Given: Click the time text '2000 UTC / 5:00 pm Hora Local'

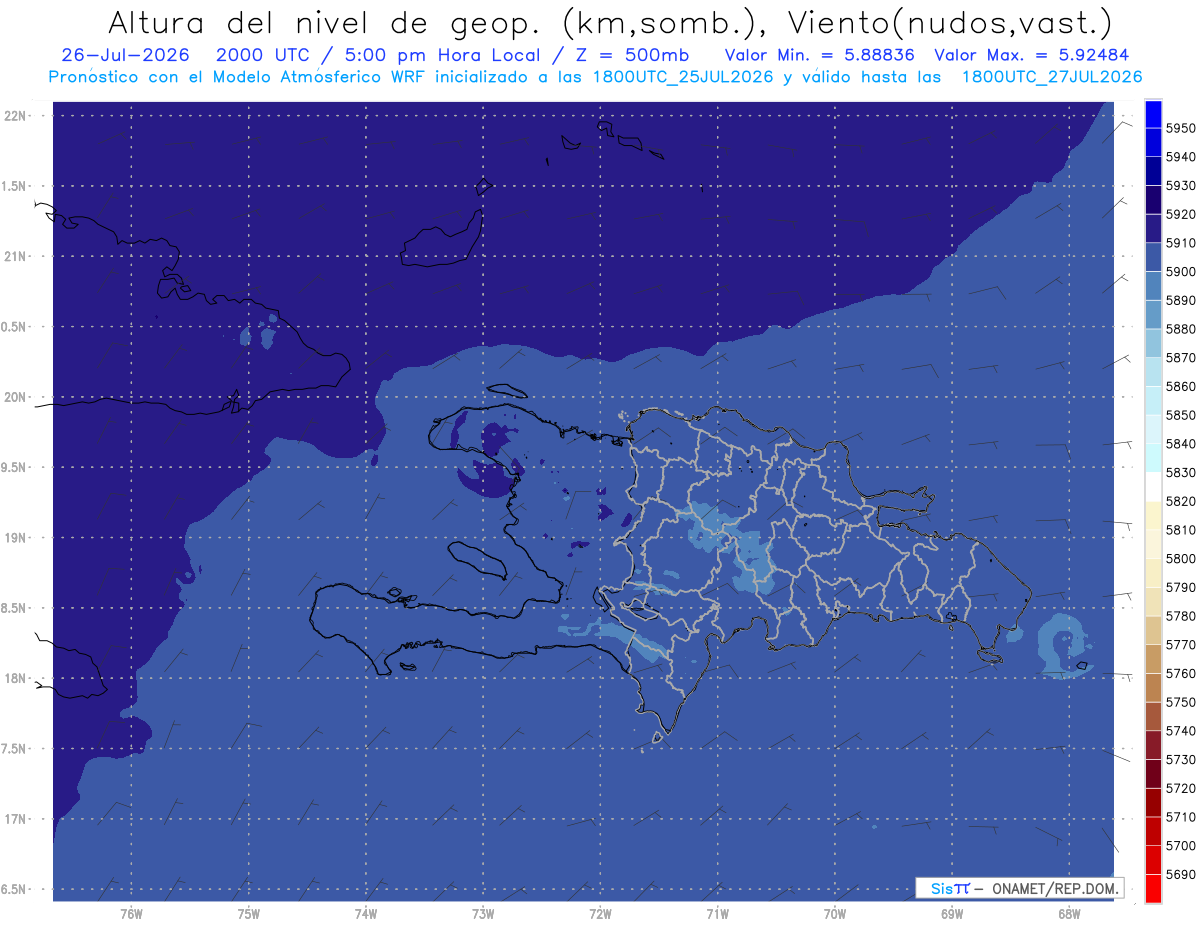Looking at the screenshot, I should point(377,55).
